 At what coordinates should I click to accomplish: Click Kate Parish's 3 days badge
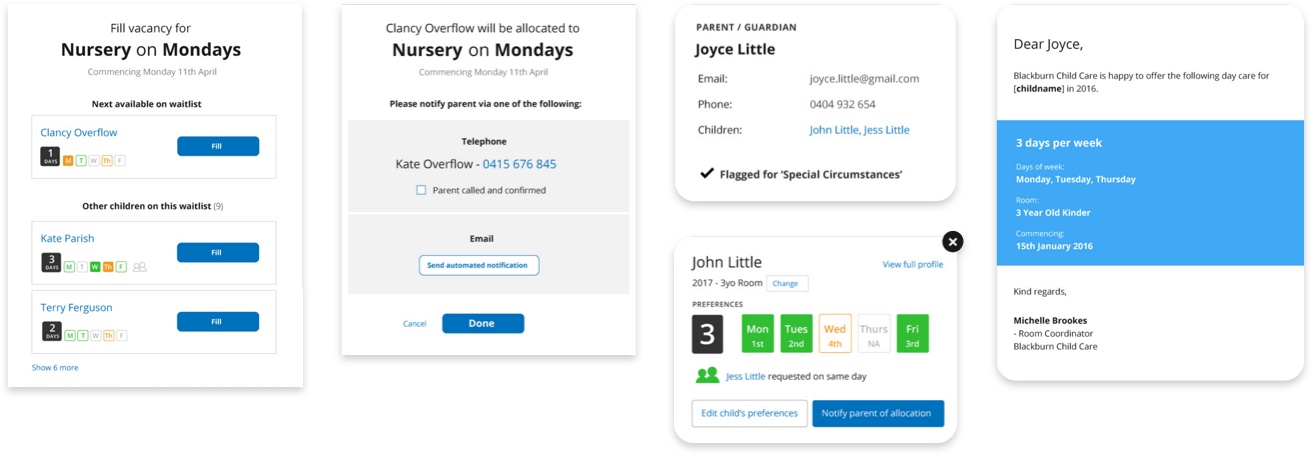point(50,263)
